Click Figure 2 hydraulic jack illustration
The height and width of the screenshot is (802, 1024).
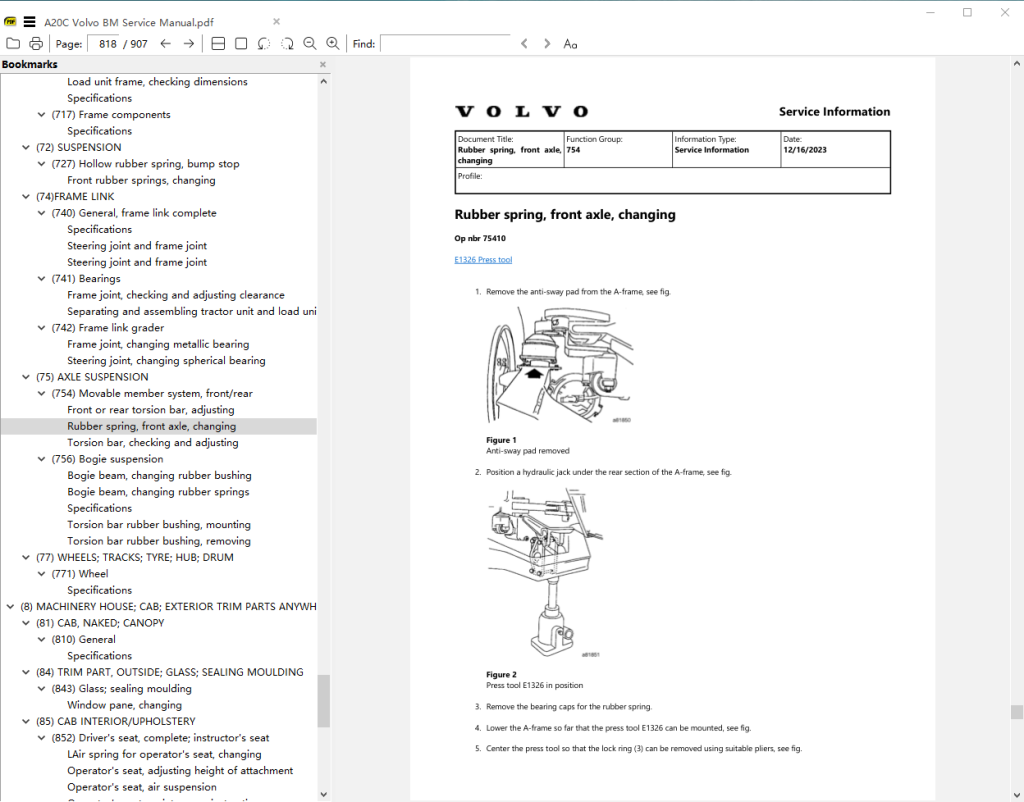(x=545, y=573)
